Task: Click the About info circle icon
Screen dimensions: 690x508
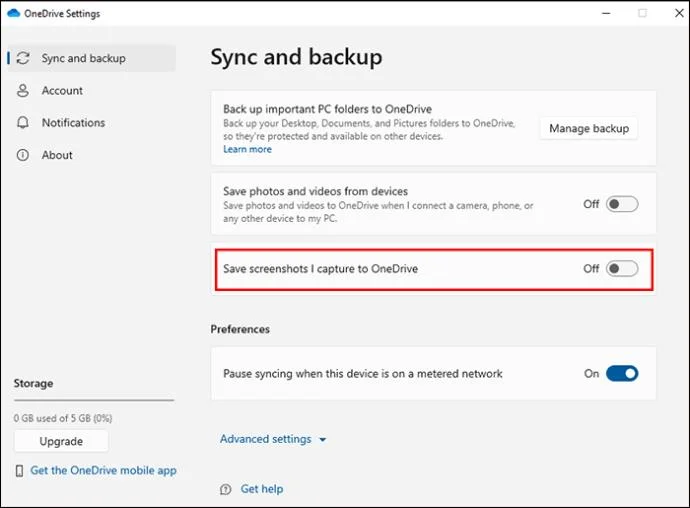Action: pyautogui.click(x=22, y=155)
